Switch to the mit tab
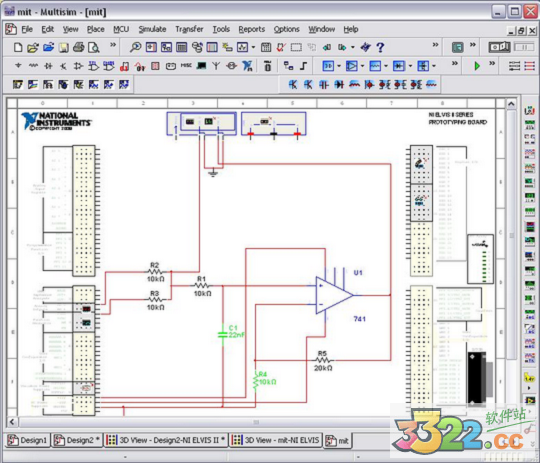This screenshot has height=463, width=540. coord(338,440)
